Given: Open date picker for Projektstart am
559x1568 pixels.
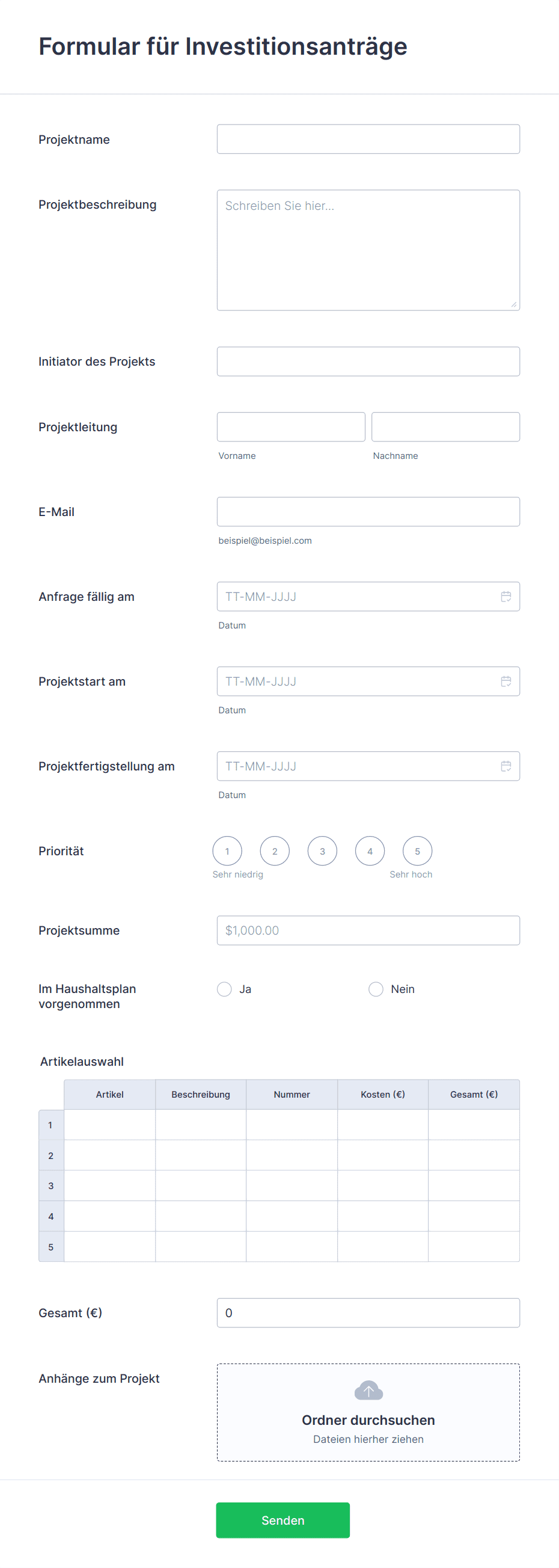Looking at the screenshot, I should pyautogui.click(x=506, y=681).
